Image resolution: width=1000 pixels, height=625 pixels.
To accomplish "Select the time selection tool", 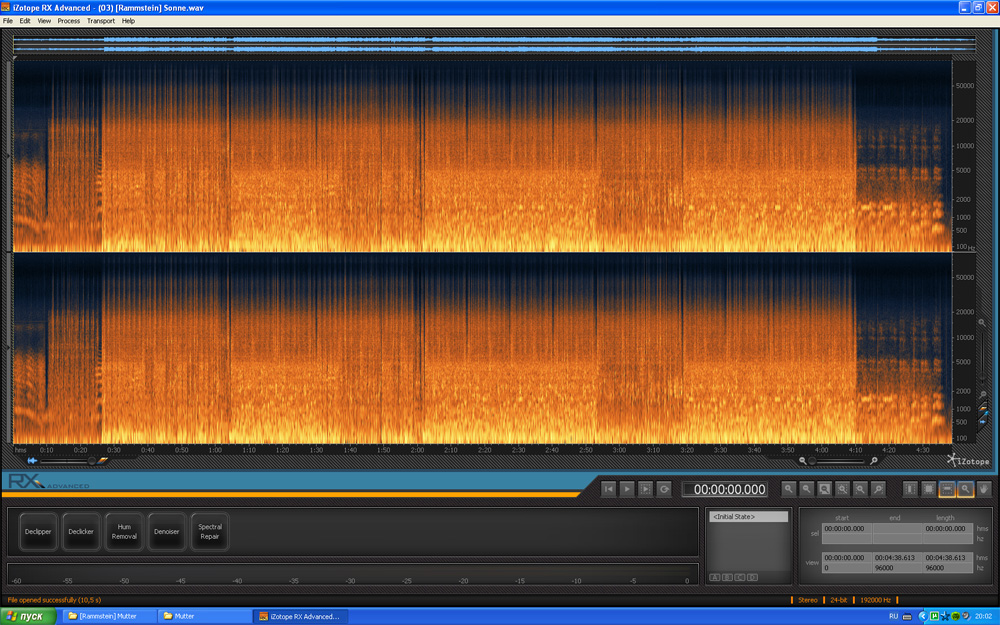I will [910, 489].
